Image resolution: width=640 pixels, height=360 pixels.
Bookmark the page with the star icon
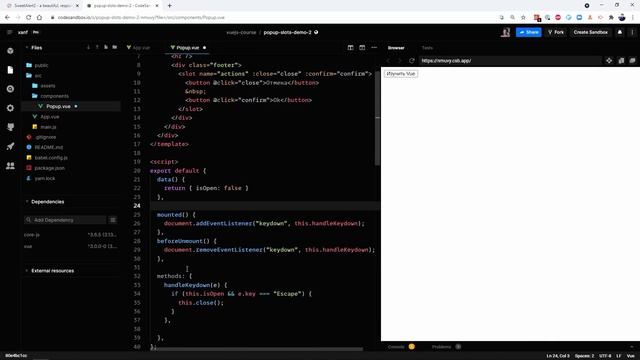523,18
